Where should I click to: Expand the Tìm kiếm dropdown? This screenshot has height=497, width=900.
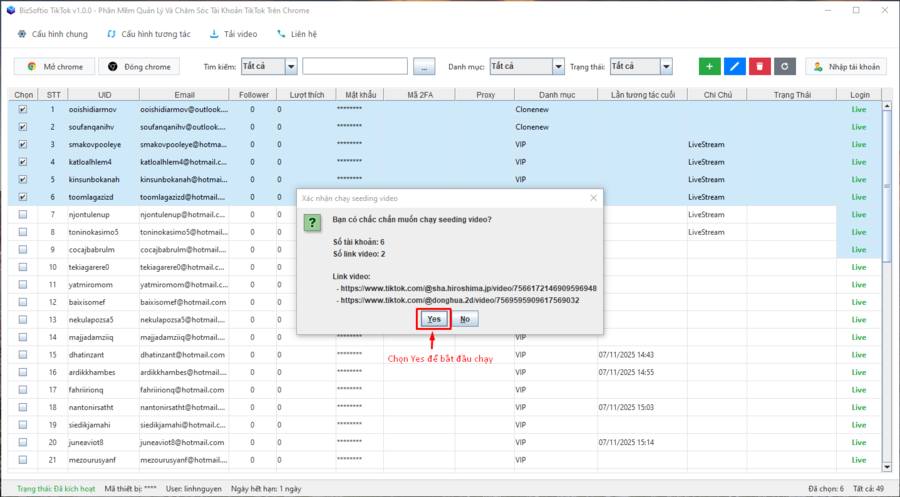(291, 67)
